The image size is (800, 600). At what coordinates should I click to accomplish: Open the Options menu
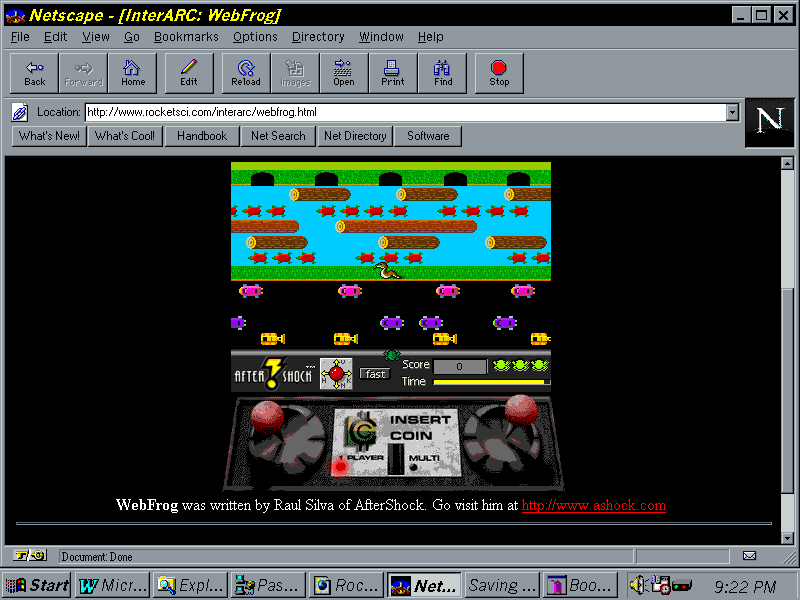pyautogui.click(x=255, y=37)
